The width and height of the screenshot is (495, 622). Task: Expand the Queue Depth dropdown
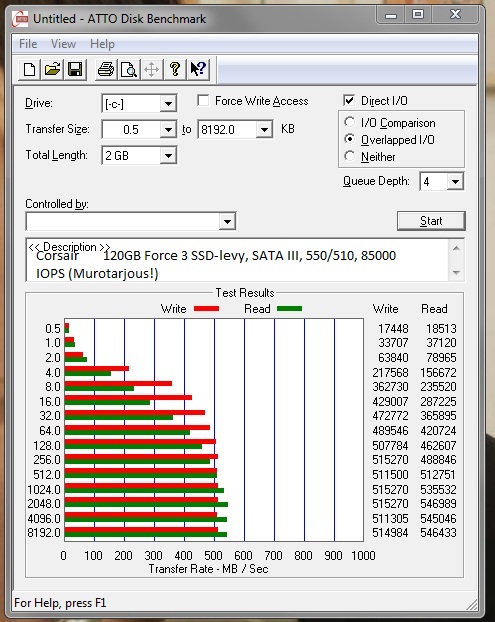point(441,182)
